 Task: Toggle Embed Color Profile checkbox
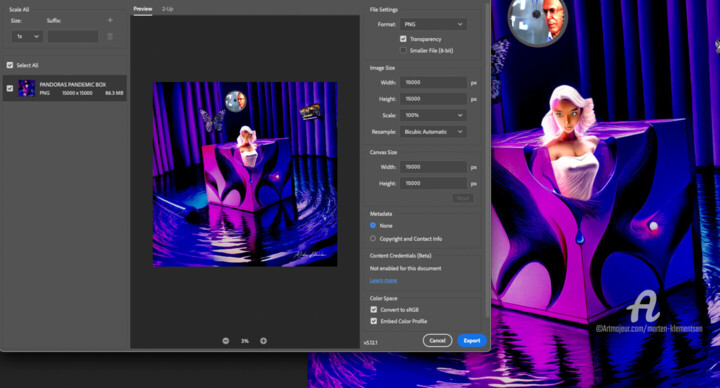[374, 321]
